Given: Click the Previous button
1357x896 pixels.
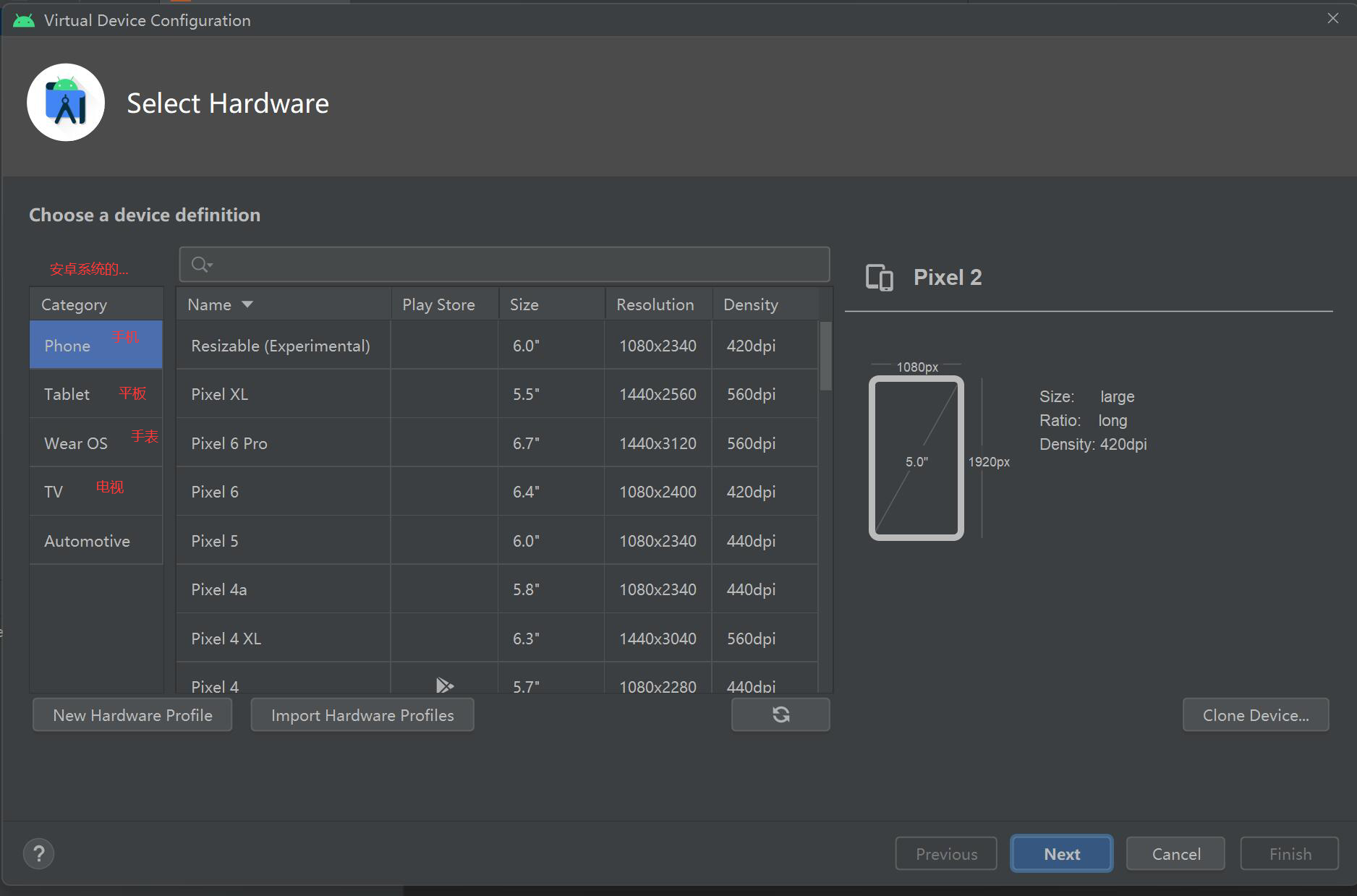Looking at the screenshot, I should click(x=946, y=854).
